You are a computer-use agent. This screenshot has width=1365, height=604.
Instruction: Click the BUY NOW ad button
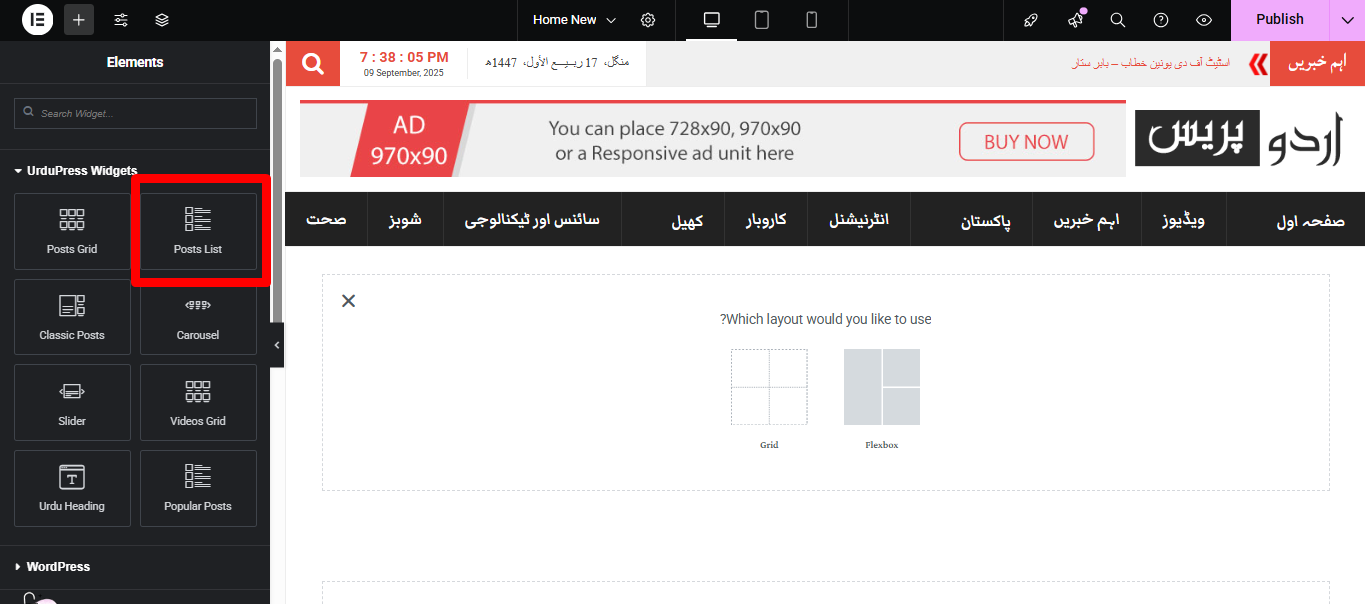(1026, 142)
